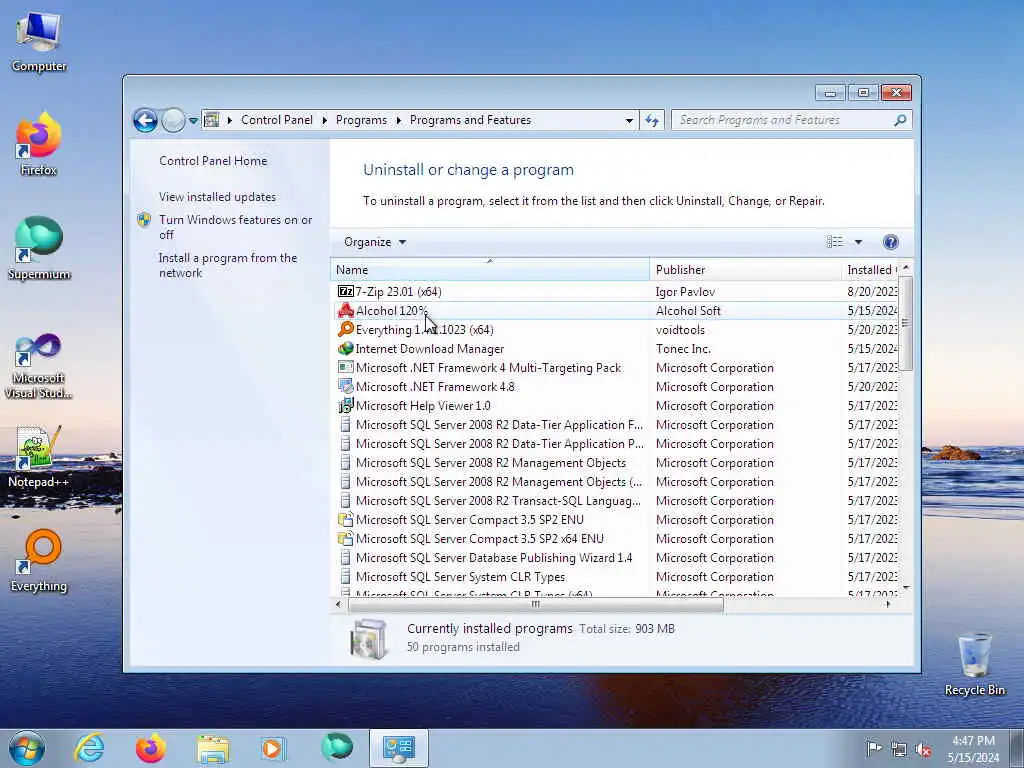The height and width of the screenshot is (768, 1024).
Task: Click the Control Panel taskbar button
Action: (398, 748)
